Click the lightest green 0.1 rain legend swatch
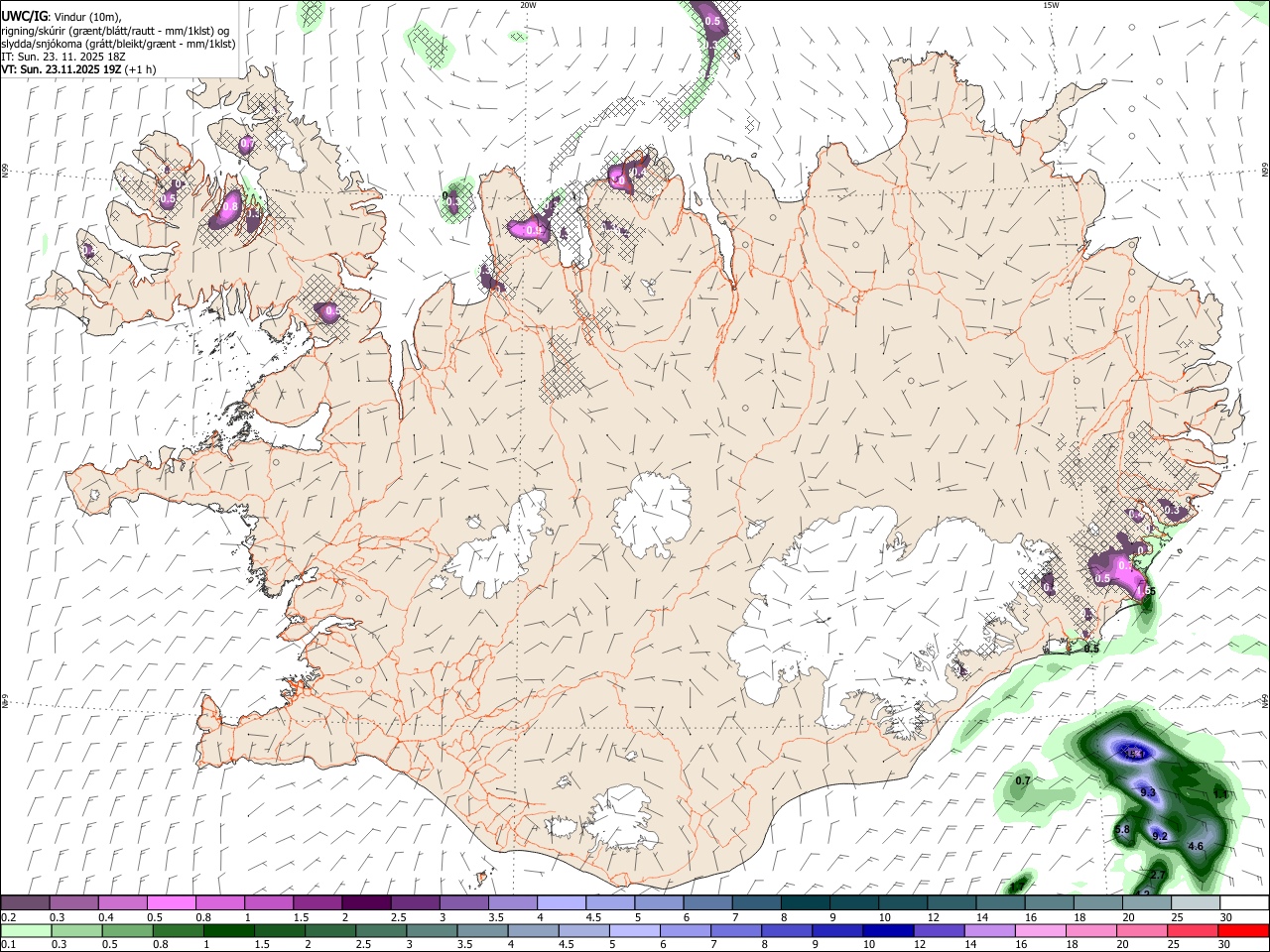This screenshot has width=1270, height=952. pos(25,930)
